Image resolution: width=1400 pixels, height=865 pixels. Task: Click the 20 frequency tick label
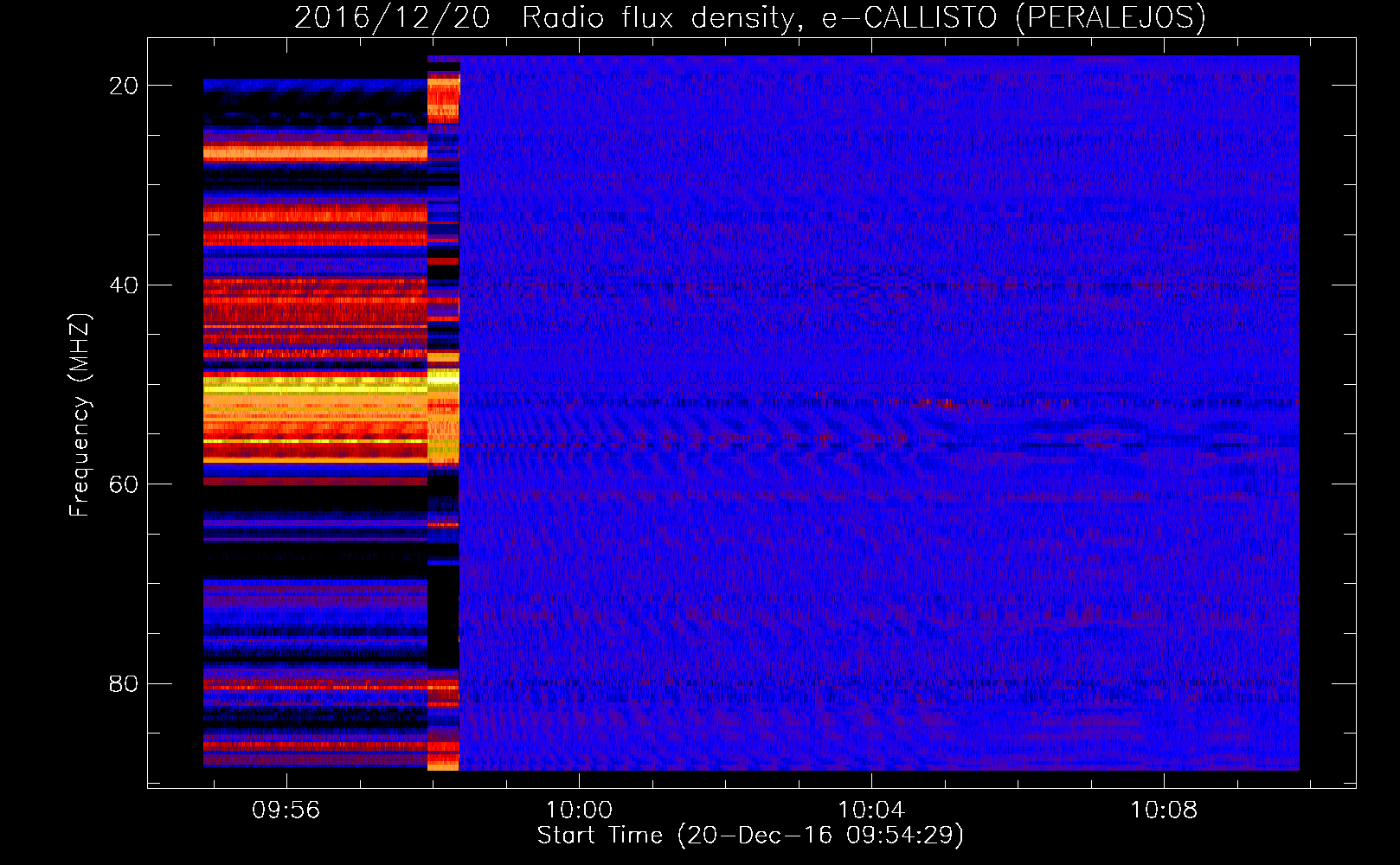(124, 86)
